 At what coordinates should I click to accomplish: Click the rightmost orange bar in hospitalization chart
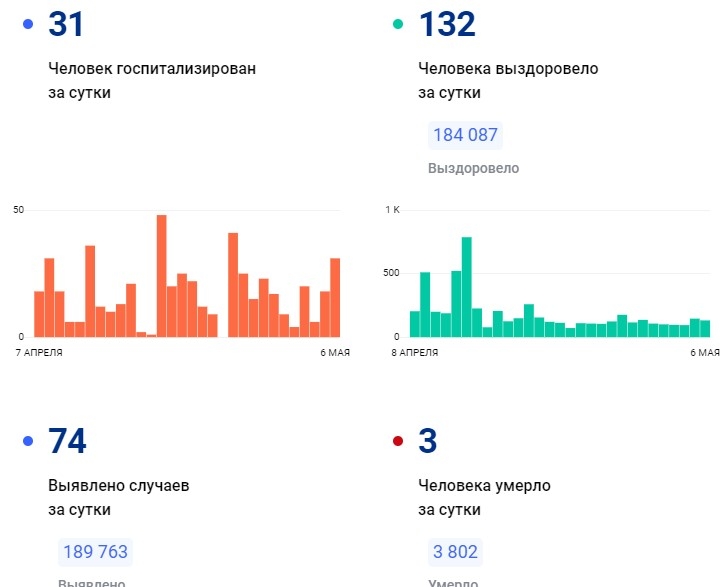point(335,298)
